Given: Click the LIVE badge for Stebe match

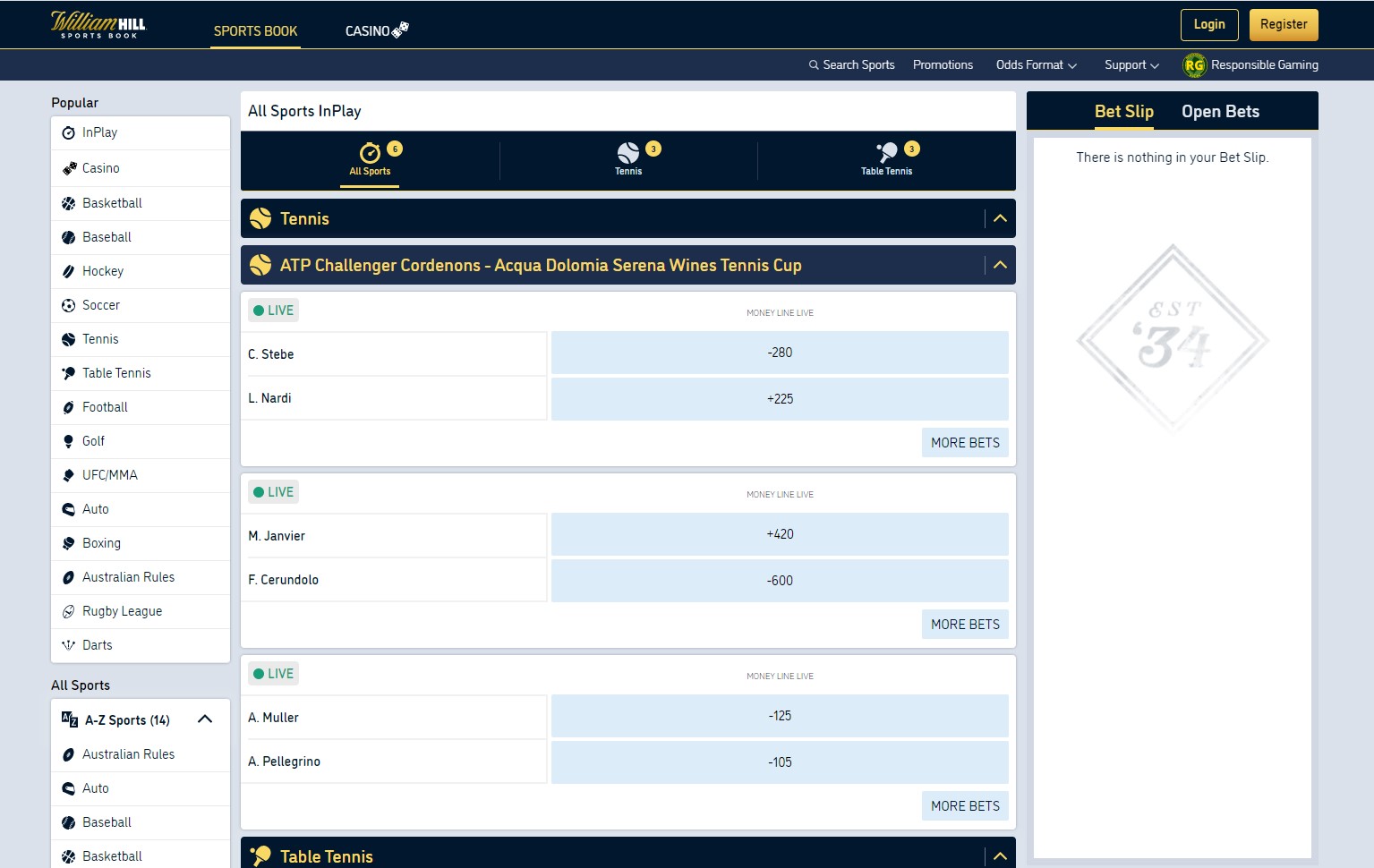Looking at the screenshot, I should [x=273, y=311].
